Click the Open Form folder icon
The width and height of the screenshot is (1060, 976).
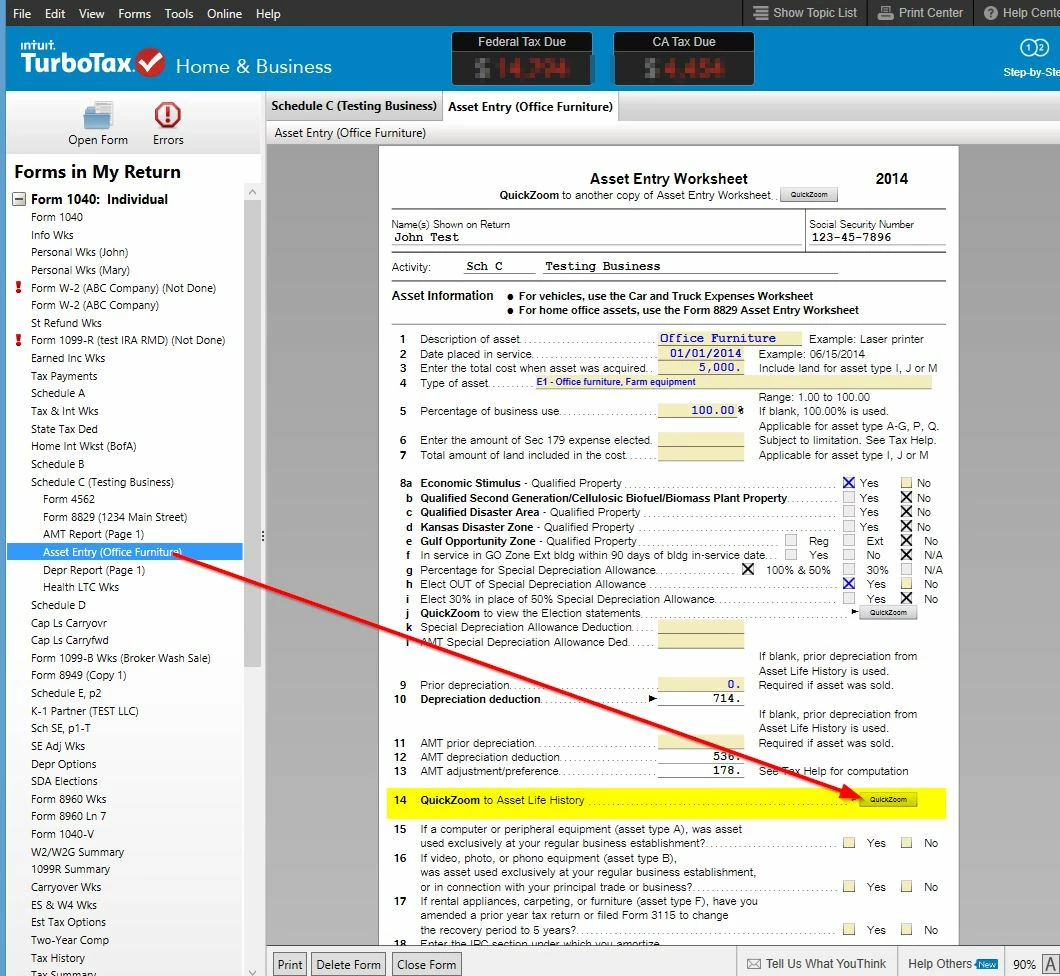tap(98, 115)
